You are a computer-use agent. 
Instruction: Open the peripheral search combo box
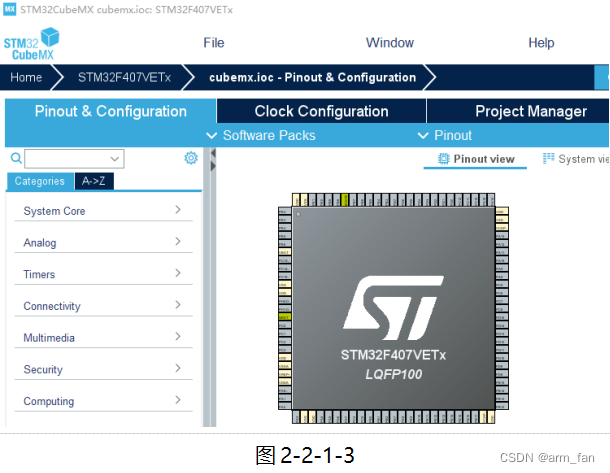click(x=74, y=159)
